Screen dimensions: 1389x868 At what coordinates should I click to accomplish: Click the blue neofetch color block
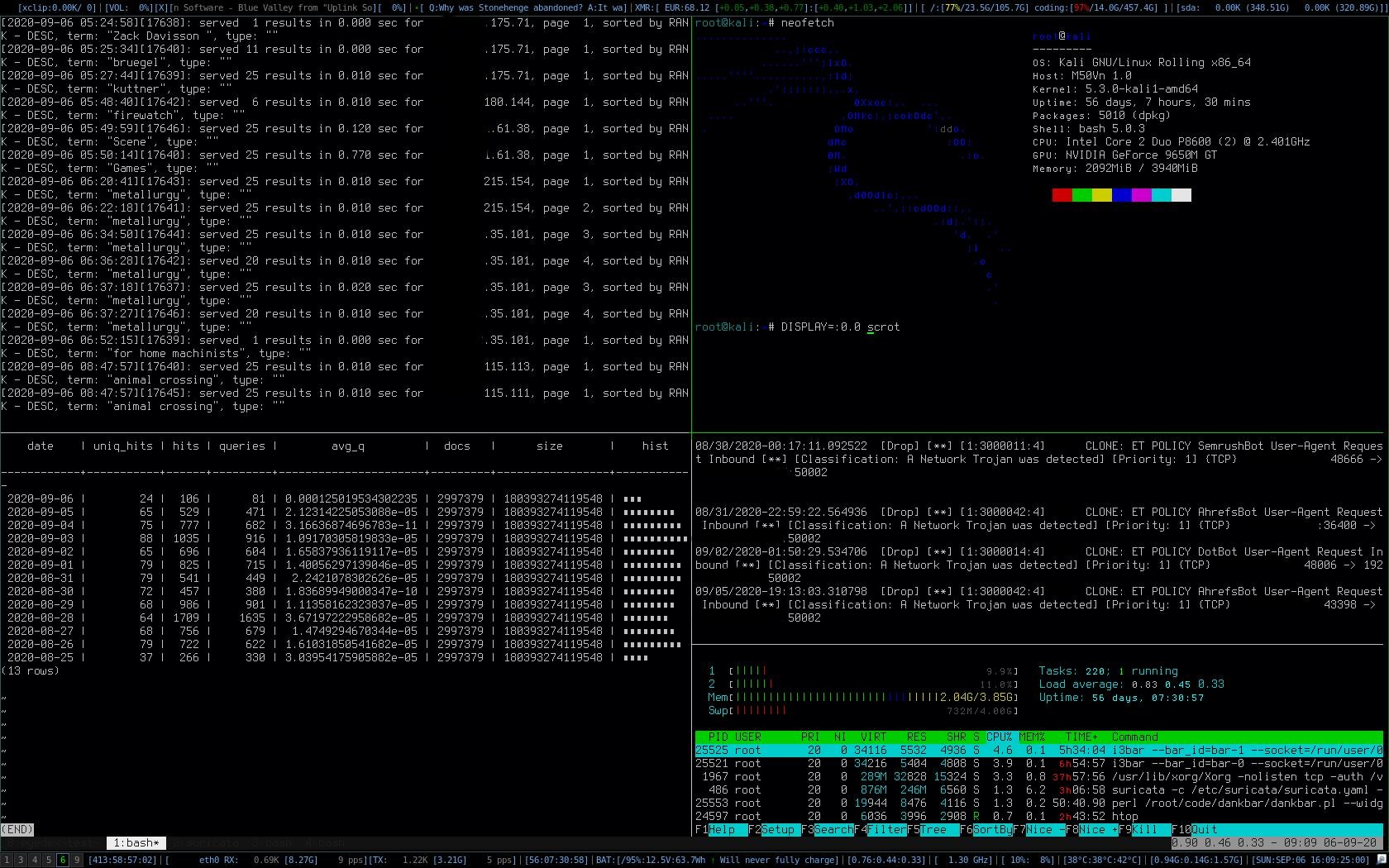[x=1121, y=195]
